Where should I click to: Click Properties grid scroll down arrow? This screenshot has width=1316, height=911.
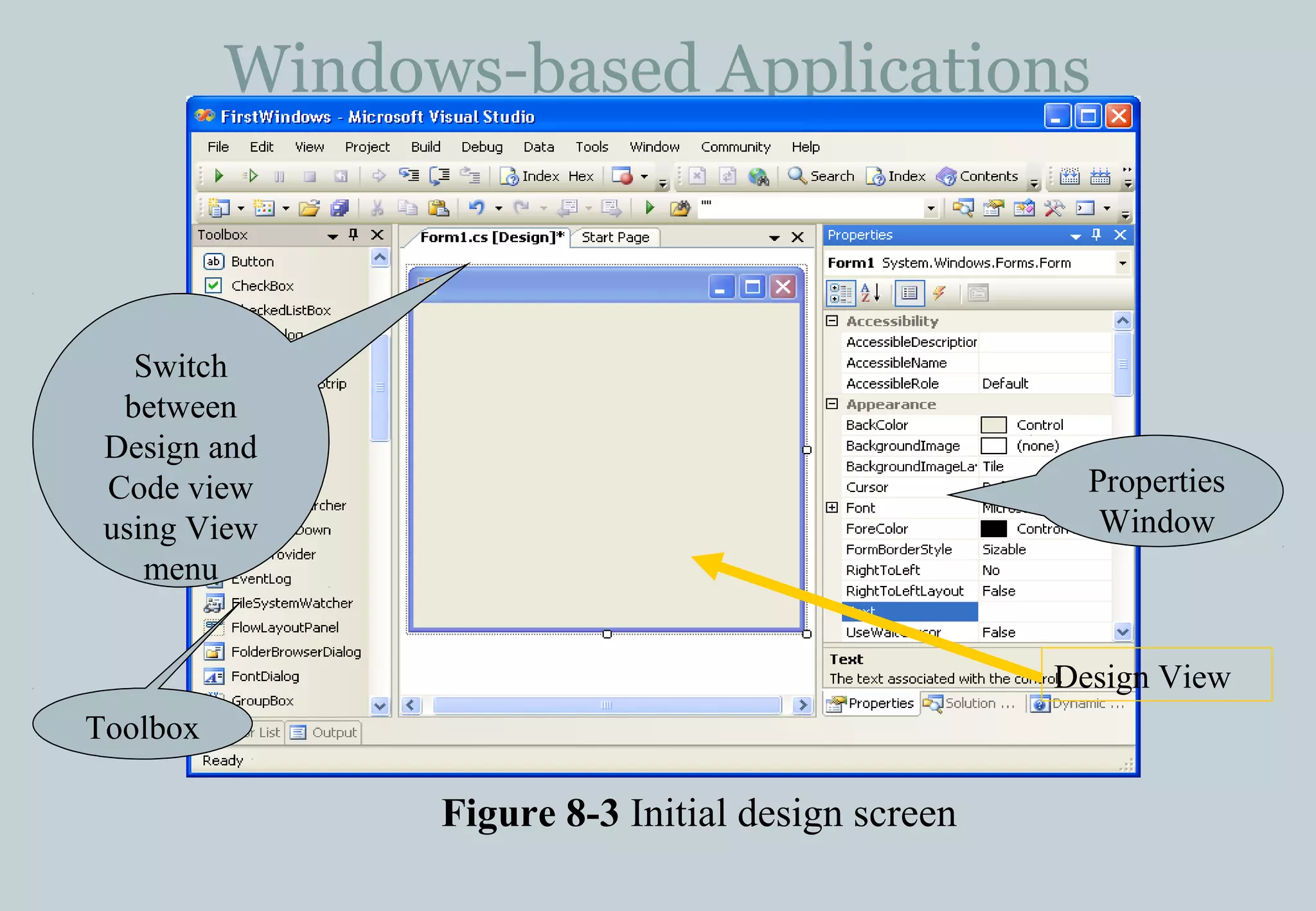click(1123, 632)
